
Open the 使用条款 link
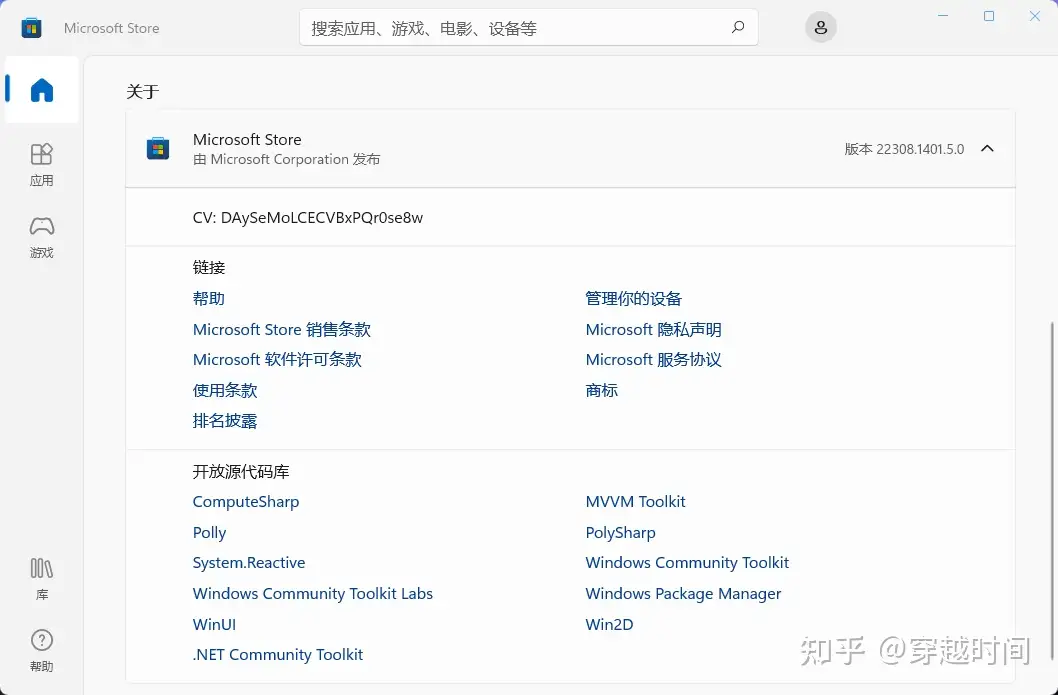[x=225, y=391]
